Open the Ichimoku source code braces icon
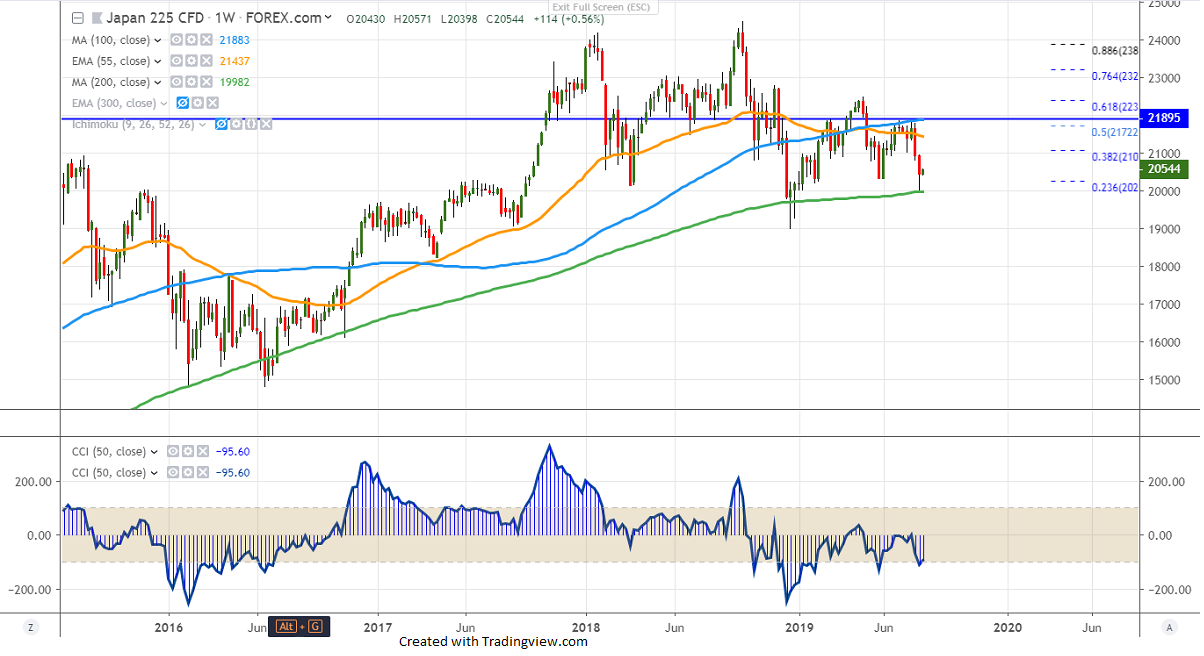 [x=251, y=124]
